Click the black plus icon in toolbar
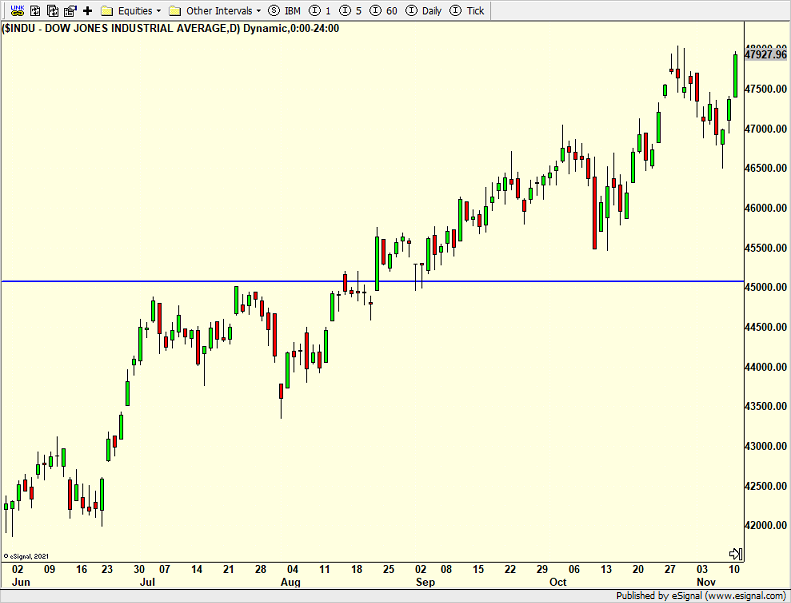This screenshot has width=791, height=603. pos(87,10)
